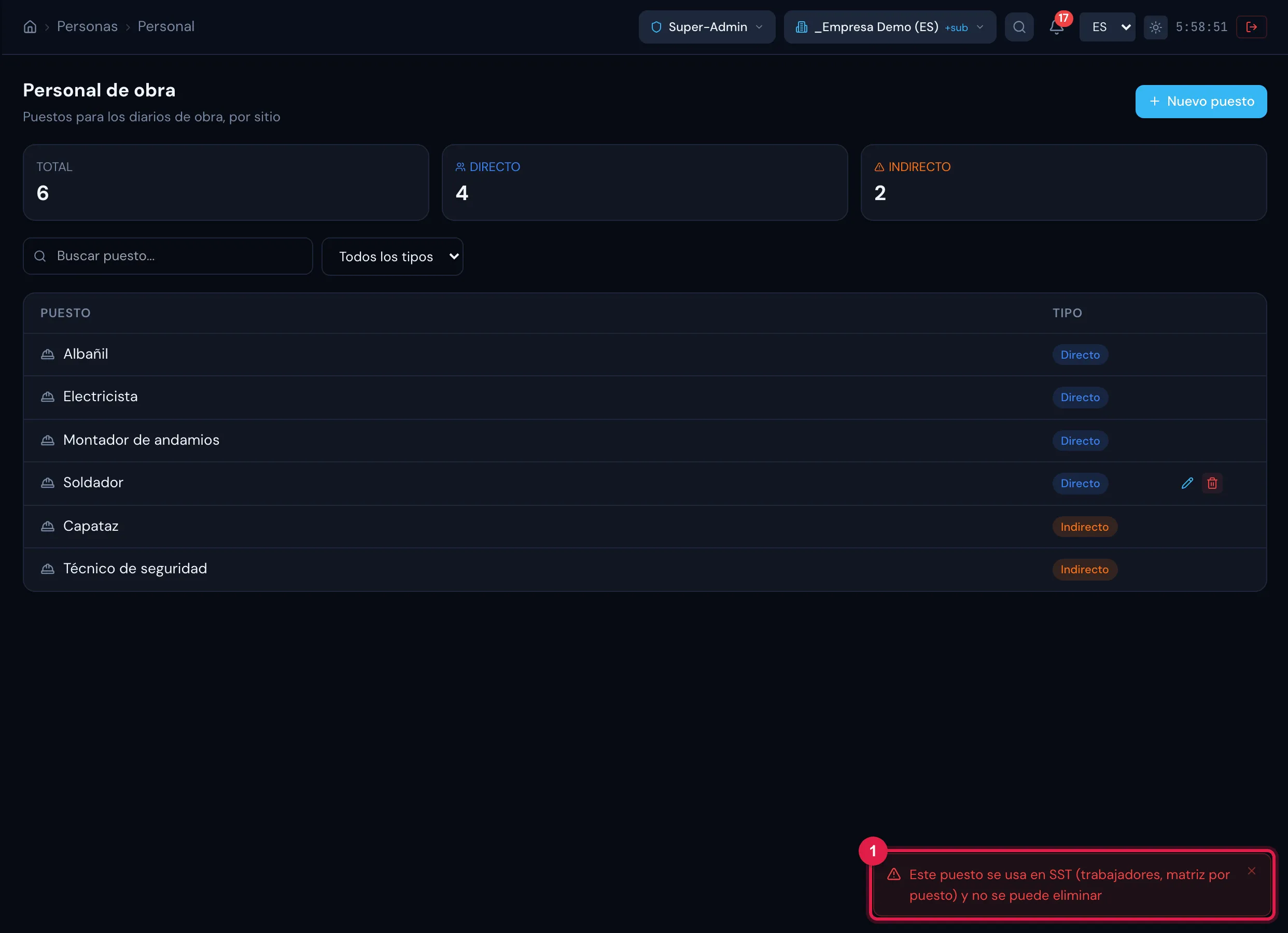This screenshot has height=933, width=1288.
Task: Go to the home icon in breadcrumb
Action: click(x=30, y=26)
